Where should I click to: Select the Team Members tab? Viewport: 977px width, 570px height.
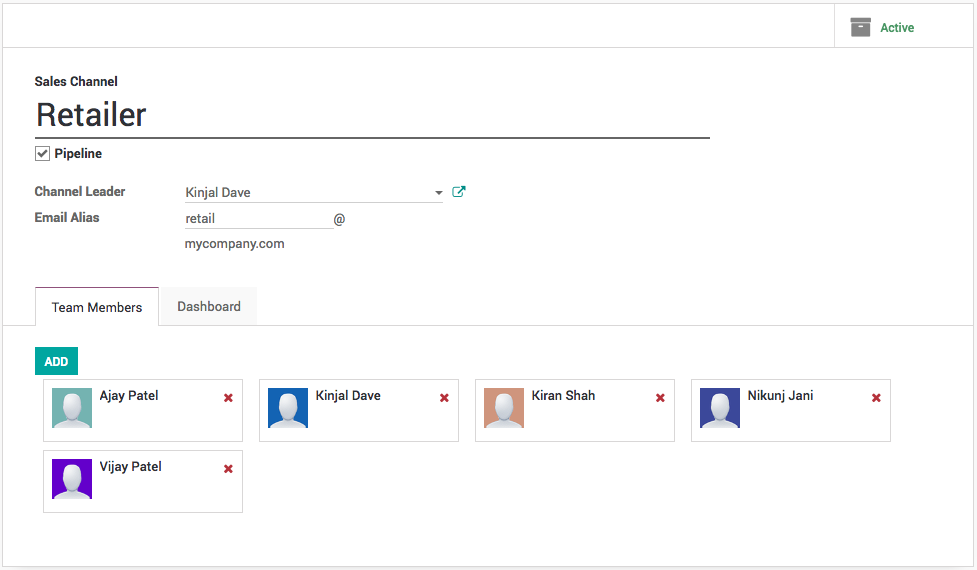[97, 307]
